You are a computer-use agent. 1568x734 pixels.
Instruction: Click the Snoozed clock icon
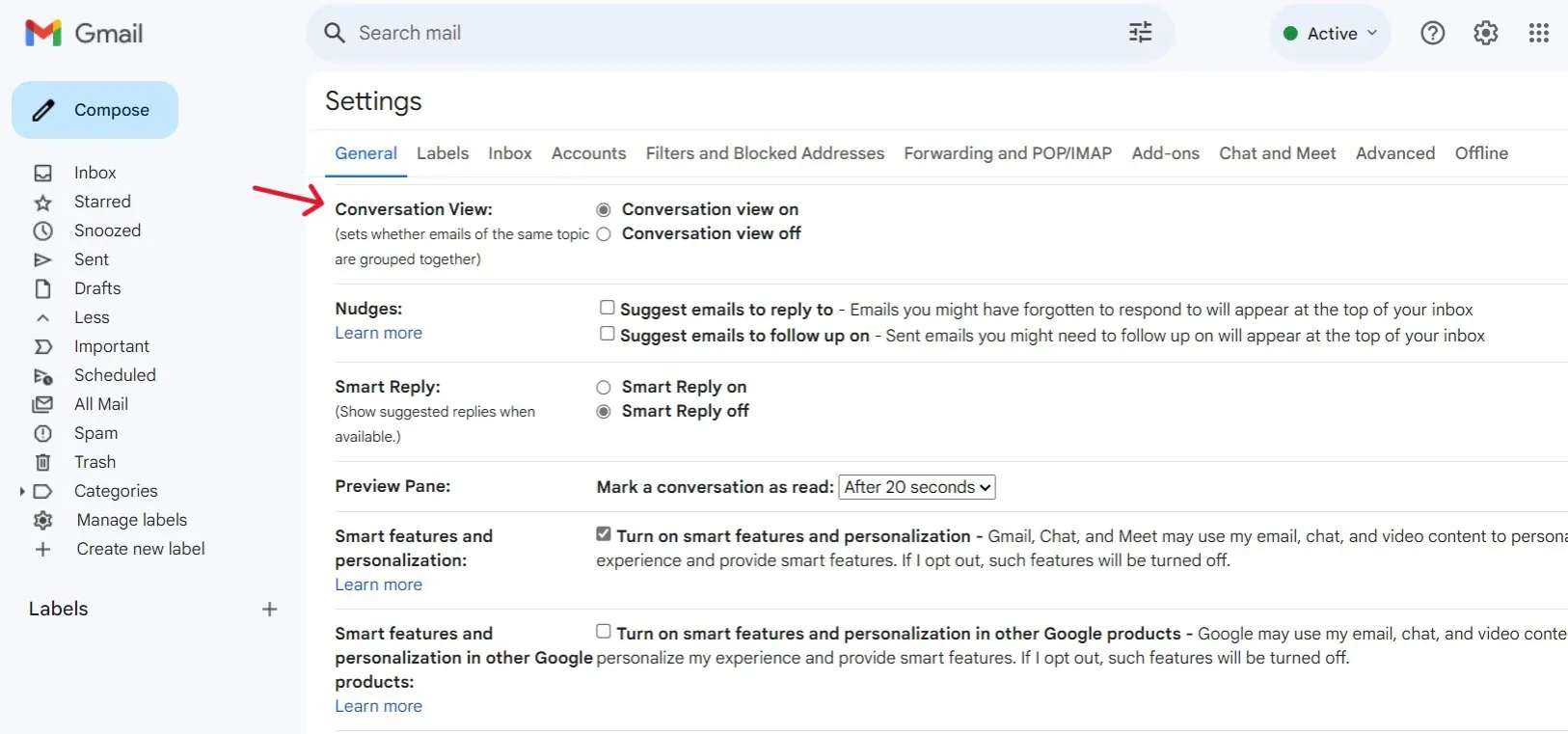tap(42, 231)
